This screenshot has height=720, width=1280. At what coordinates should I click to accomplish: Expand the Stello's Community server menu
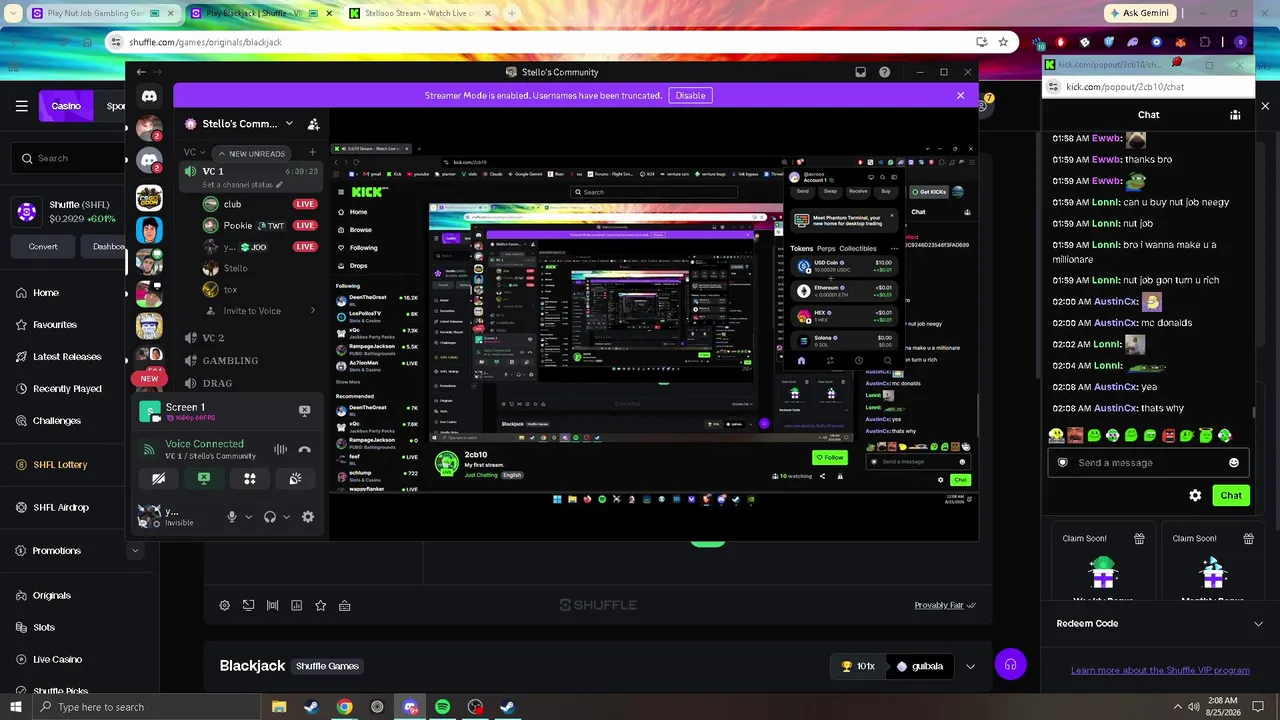tap(289, 124)
